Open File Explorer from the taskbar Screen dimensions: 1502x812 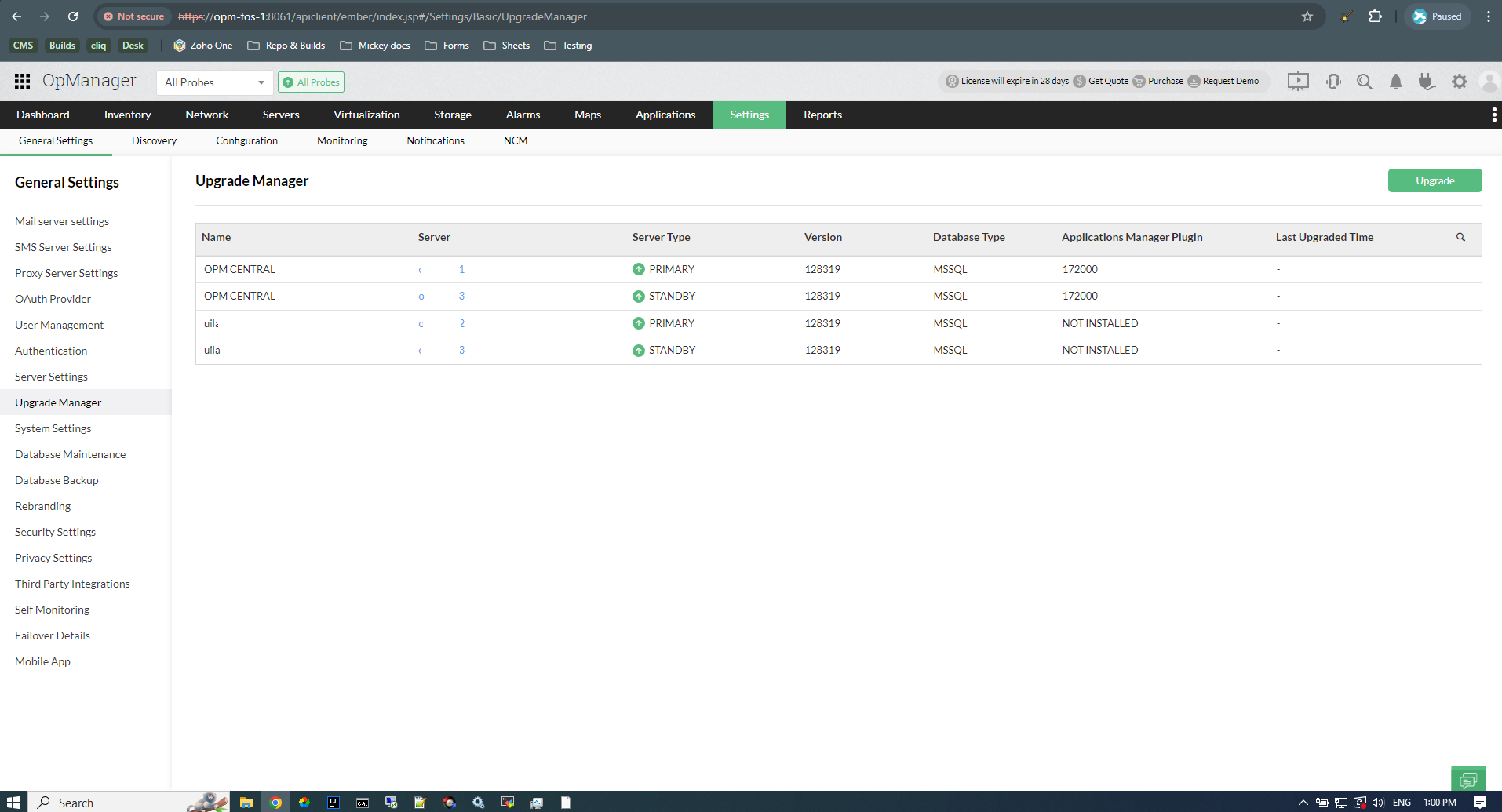[x=246, y=802]
